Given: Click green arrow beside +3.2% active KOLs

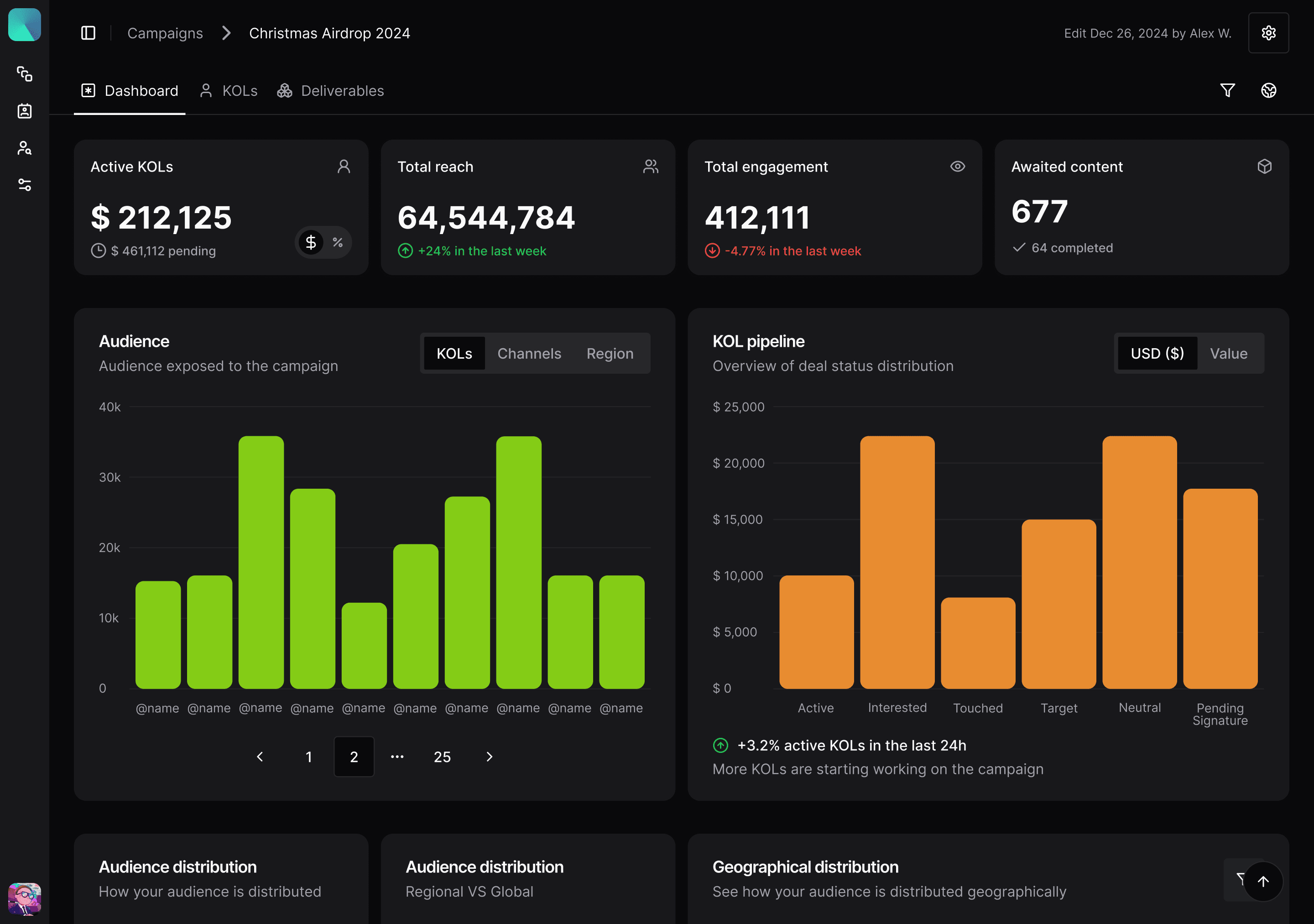Looking at the screenshot, I should 720,746.
